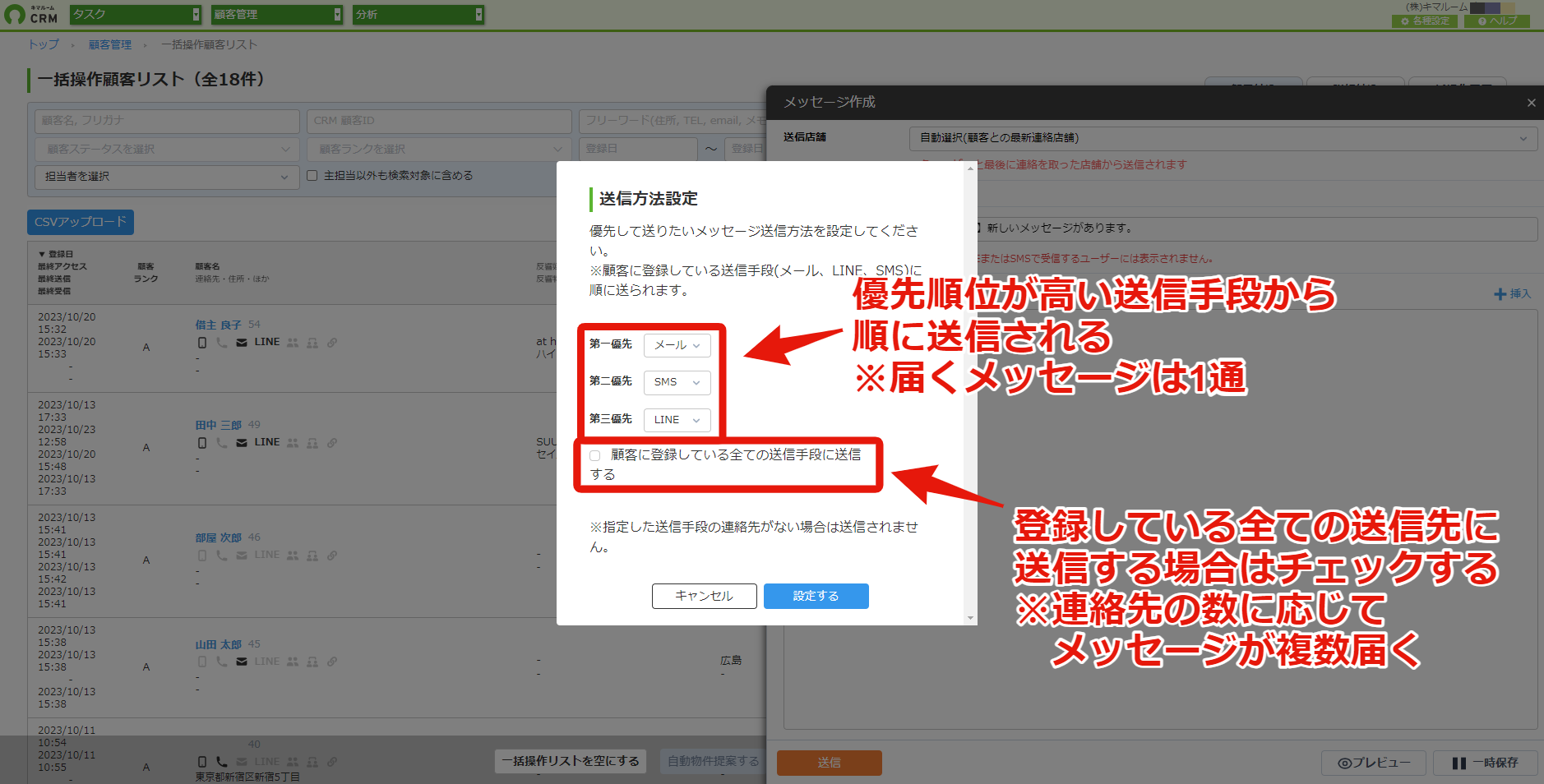This screenshot has width=1544, height=784.
Task: Click message body text area
Action: tap(1160, 518)
